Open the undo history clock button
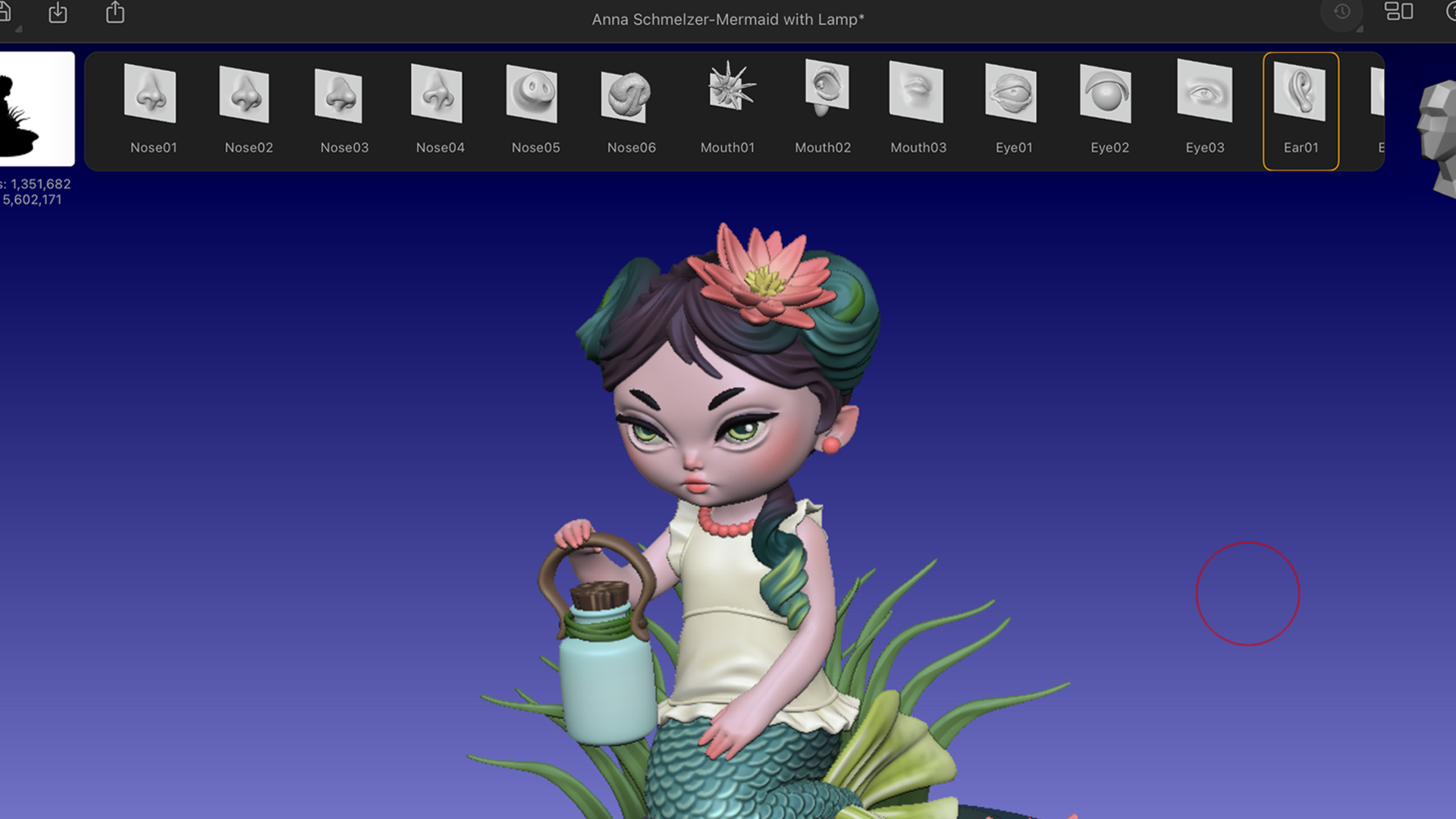This screenshot has width=1456, height=819. [x=1341, y=13]
